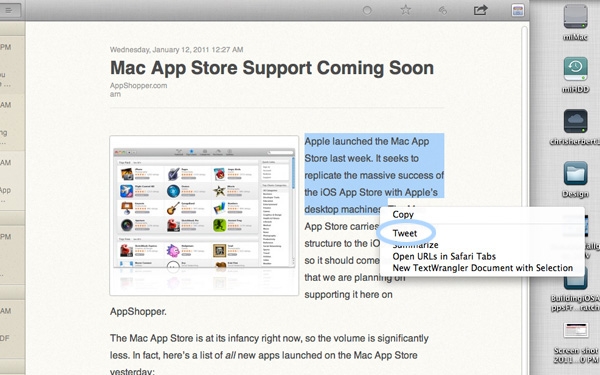Select New TextWrangler Document with Selection
The width and height of the screenshot is (600, 375).
point(483,268)
